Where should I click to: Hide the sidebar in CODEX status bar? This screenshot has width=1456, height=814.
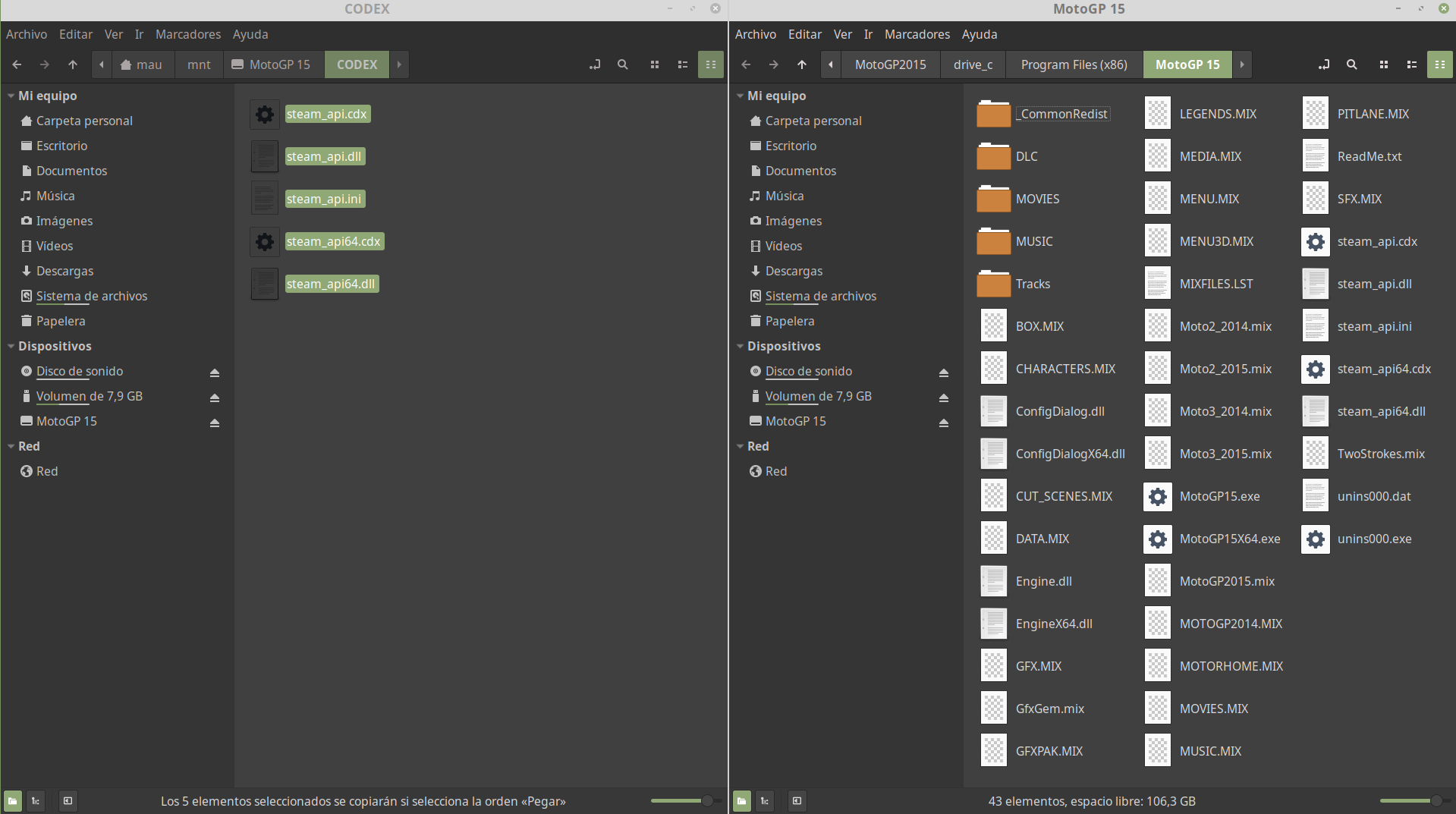coord(68,800)
